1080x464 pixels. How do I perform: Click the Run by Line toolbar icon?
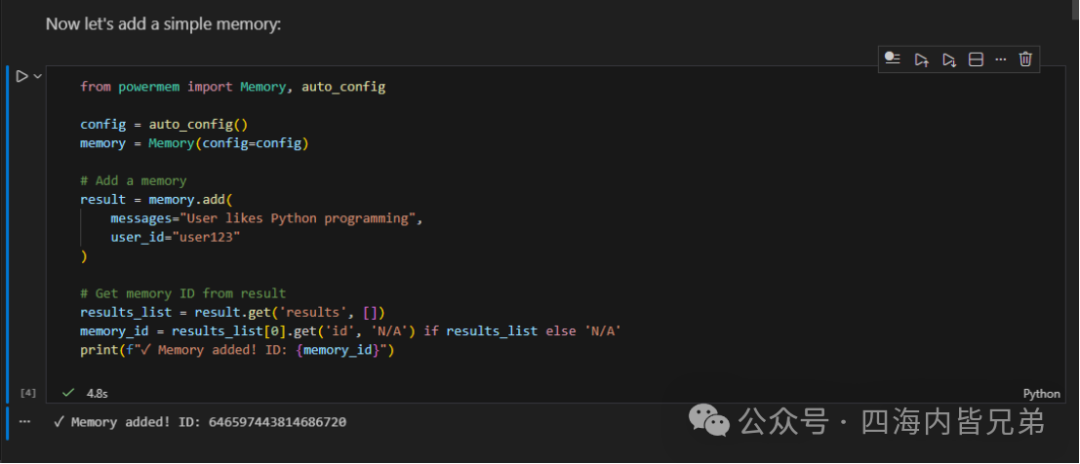point(893,59)
